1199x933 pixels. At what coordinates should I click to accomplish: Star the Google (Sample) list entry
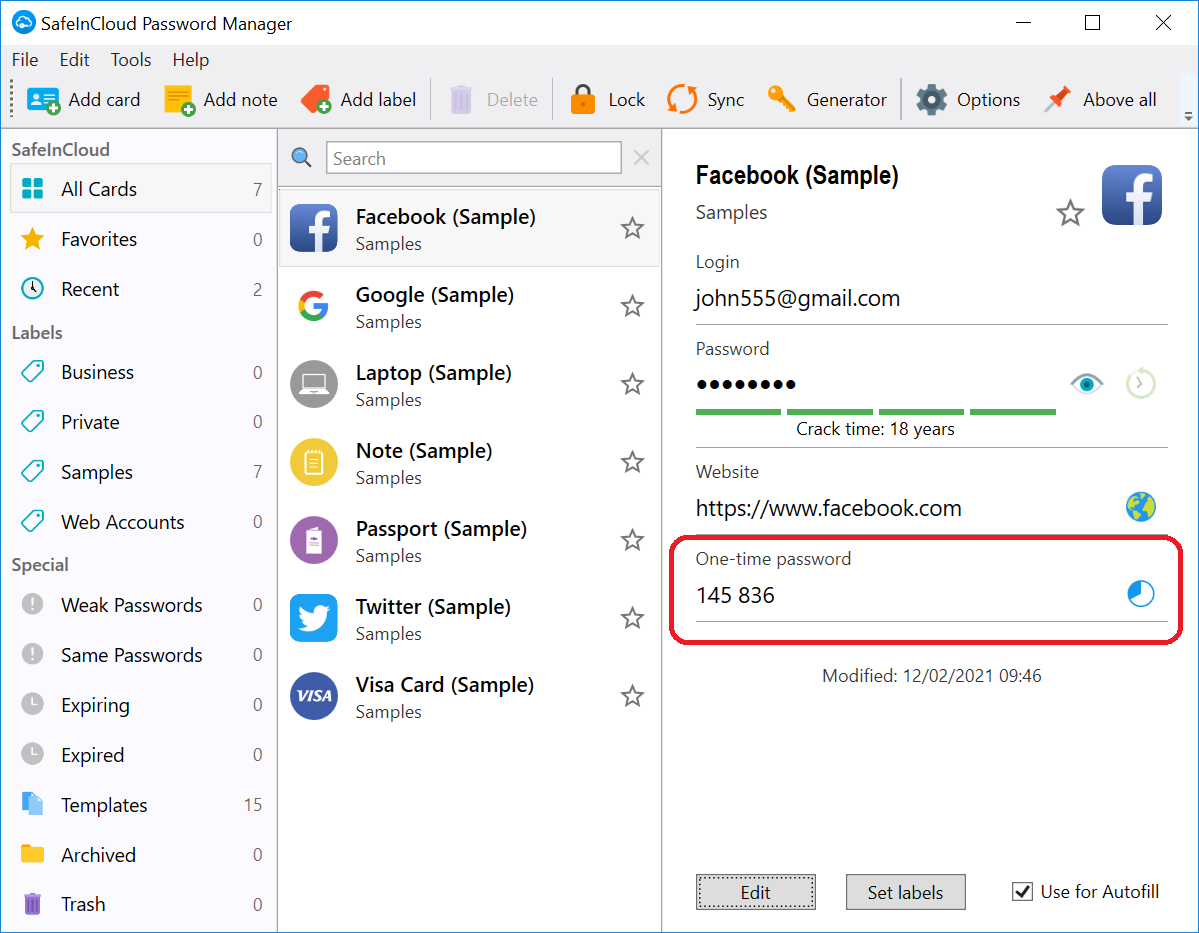[x=632, y=306]
